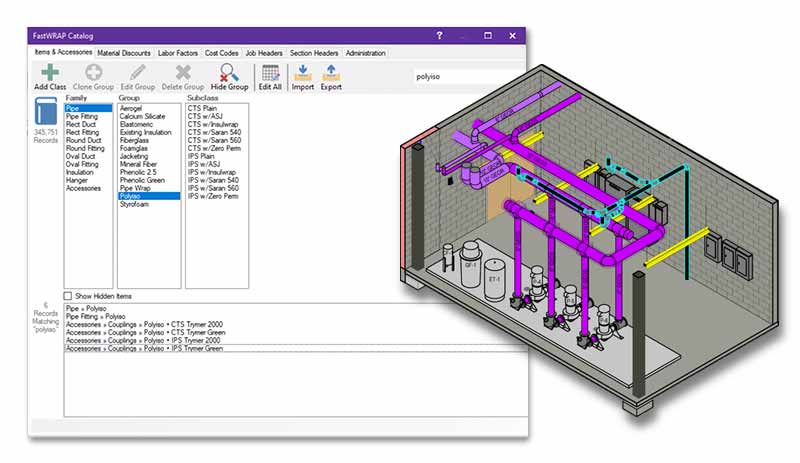Select Styrofoam group

pos(149,204)
